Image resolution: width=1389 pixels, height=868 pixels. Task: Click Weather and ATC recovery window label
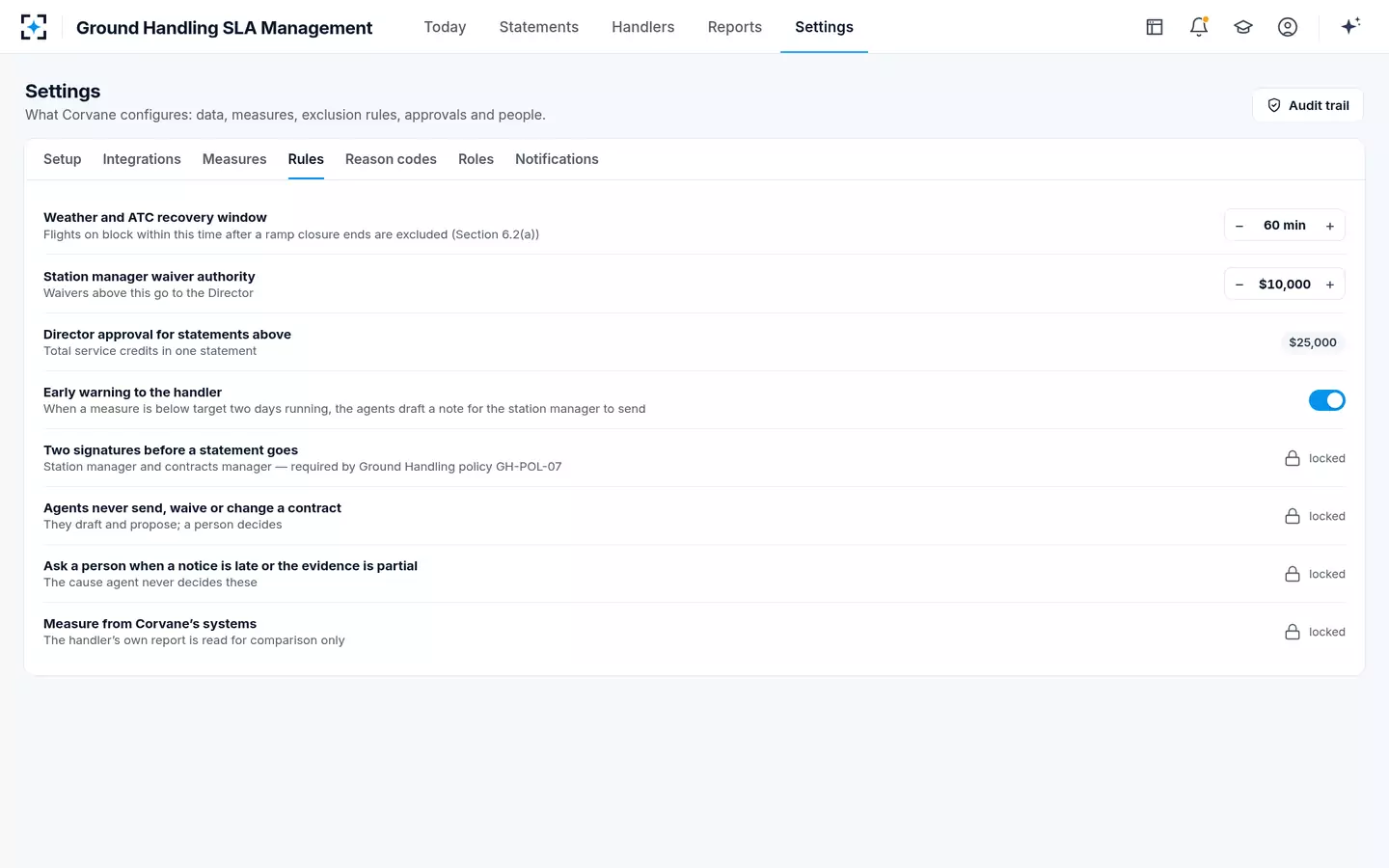click(155, 217)
